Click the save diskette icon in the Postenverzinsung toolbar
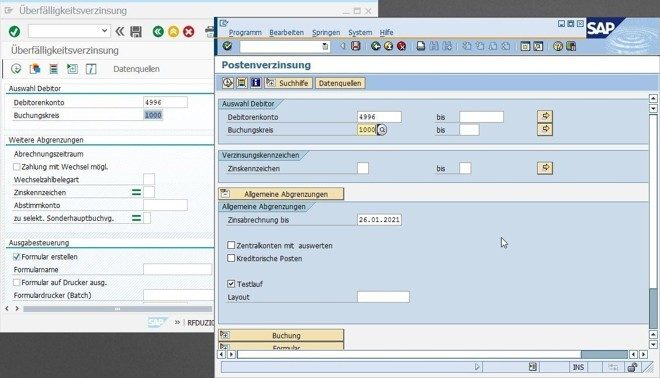Viewport: 660px width, 378px height. tap(356, 46)
